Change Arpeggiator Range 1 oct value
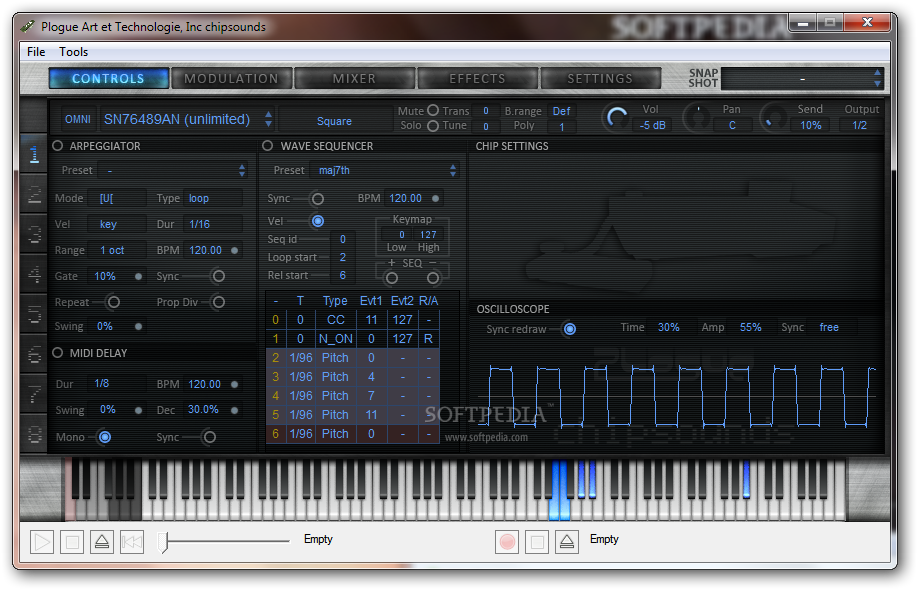 (117, 251)
